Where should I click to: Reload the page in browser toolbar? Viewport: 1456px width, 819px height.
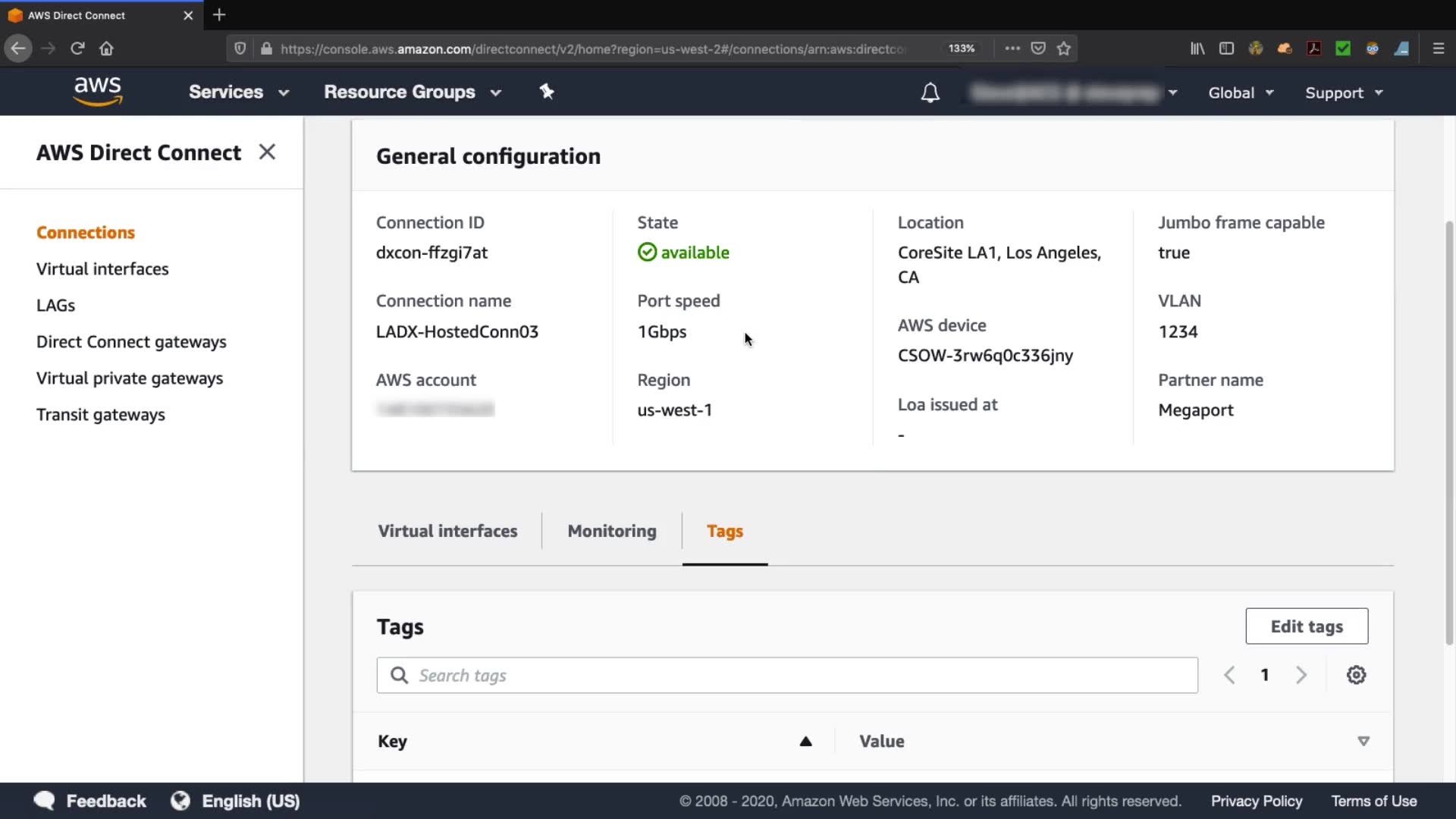click(x=77, y=49)
